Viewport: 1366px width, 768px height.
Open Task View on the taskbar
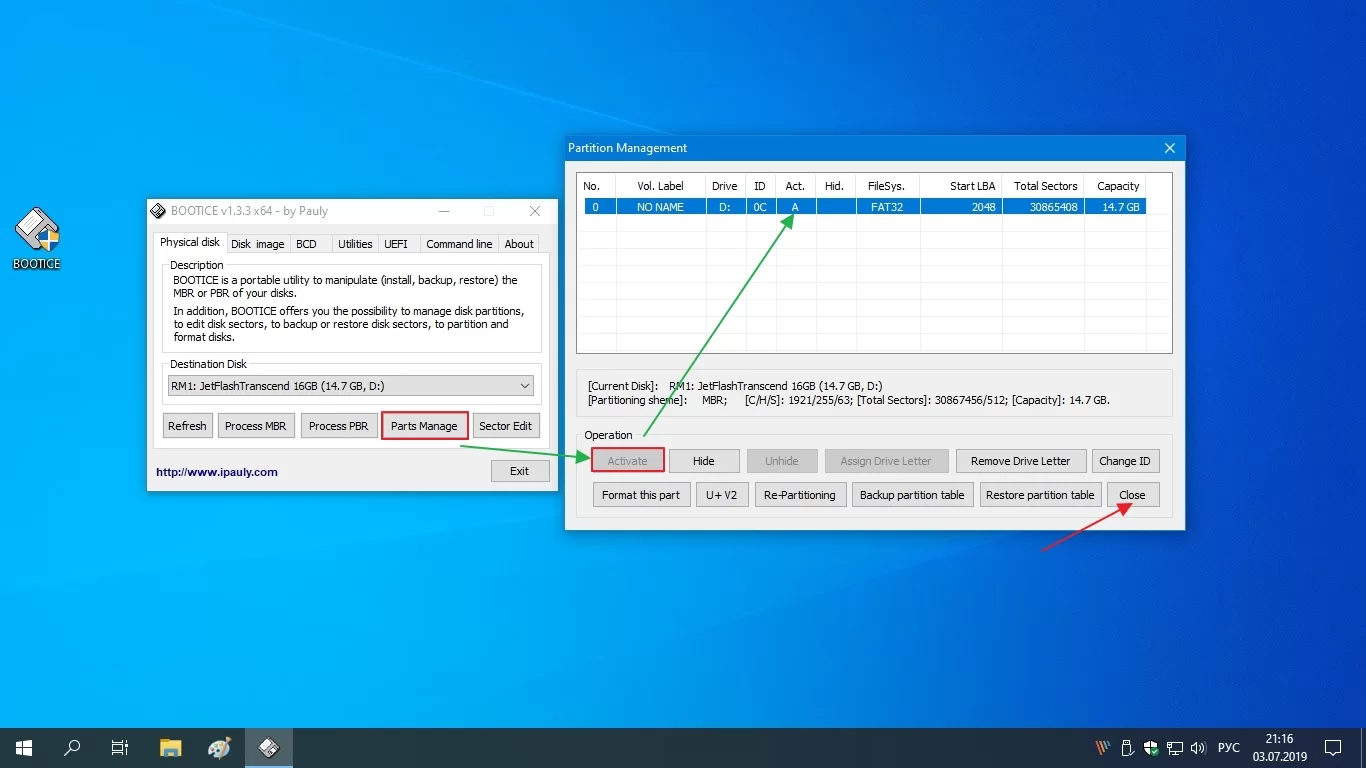120,748
